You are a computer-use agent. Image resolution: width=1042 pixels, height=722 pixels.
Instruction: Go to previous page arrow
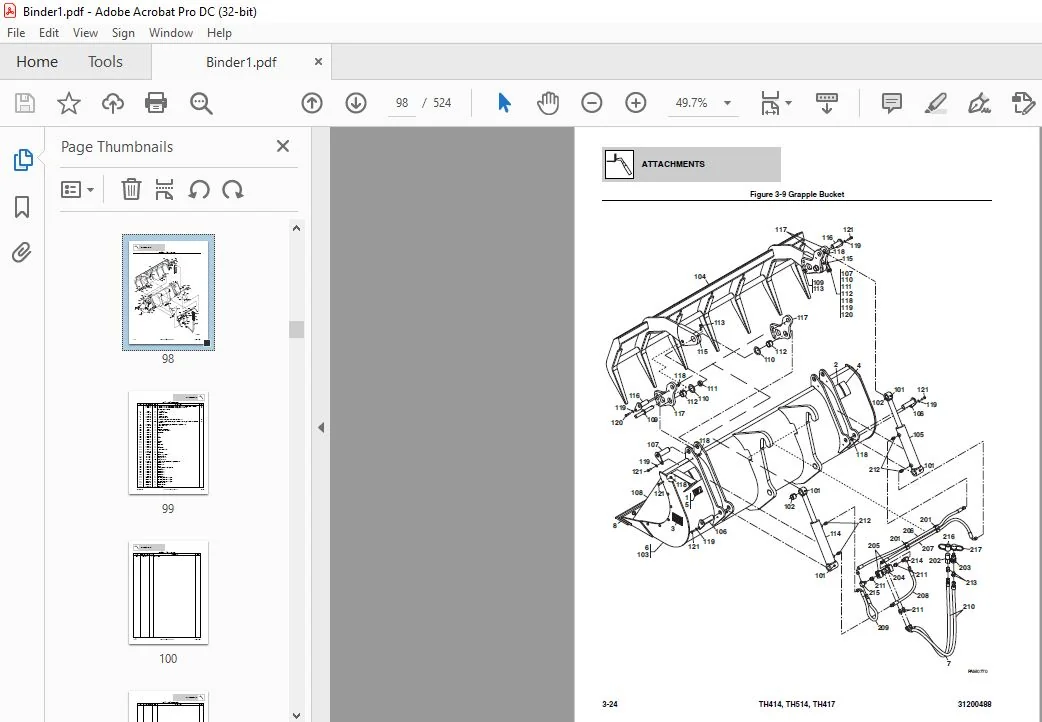tap(312, 103)
